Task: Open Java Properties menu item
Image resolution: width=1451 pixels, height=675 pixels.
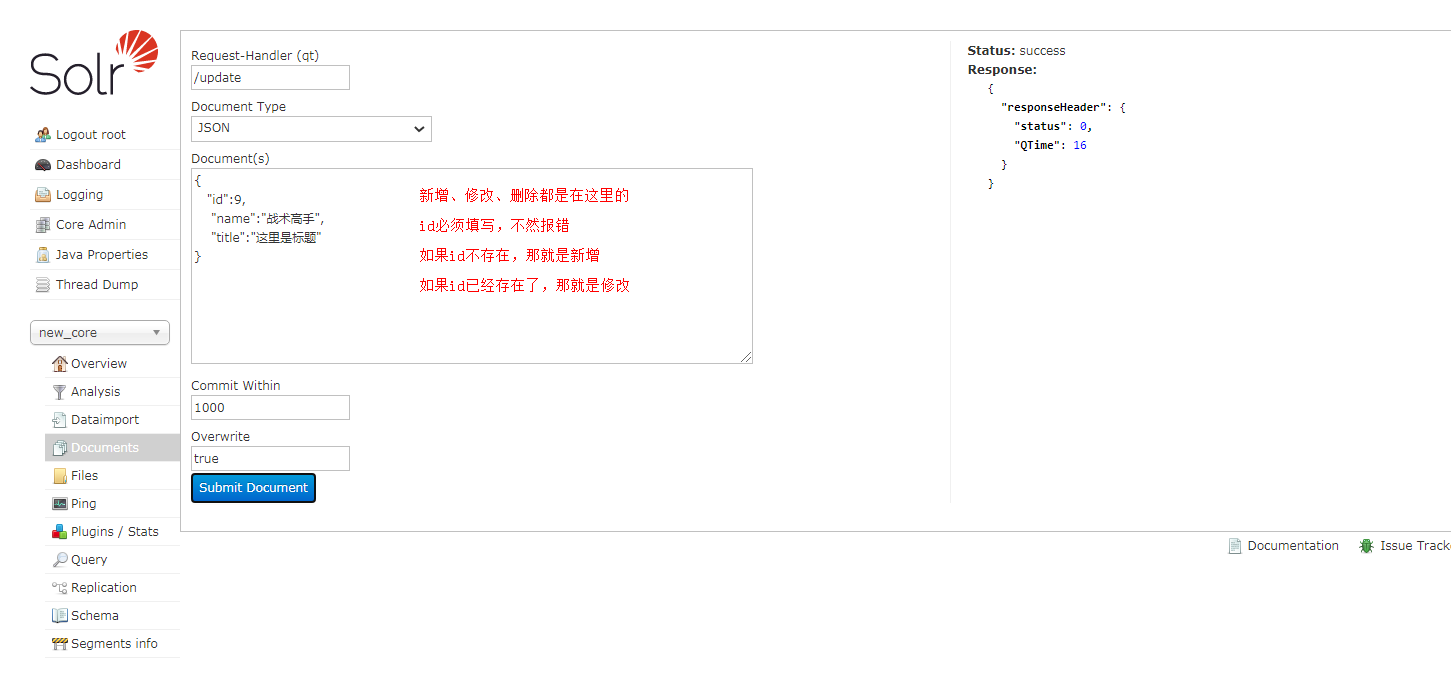Action: tap(105, 255)
